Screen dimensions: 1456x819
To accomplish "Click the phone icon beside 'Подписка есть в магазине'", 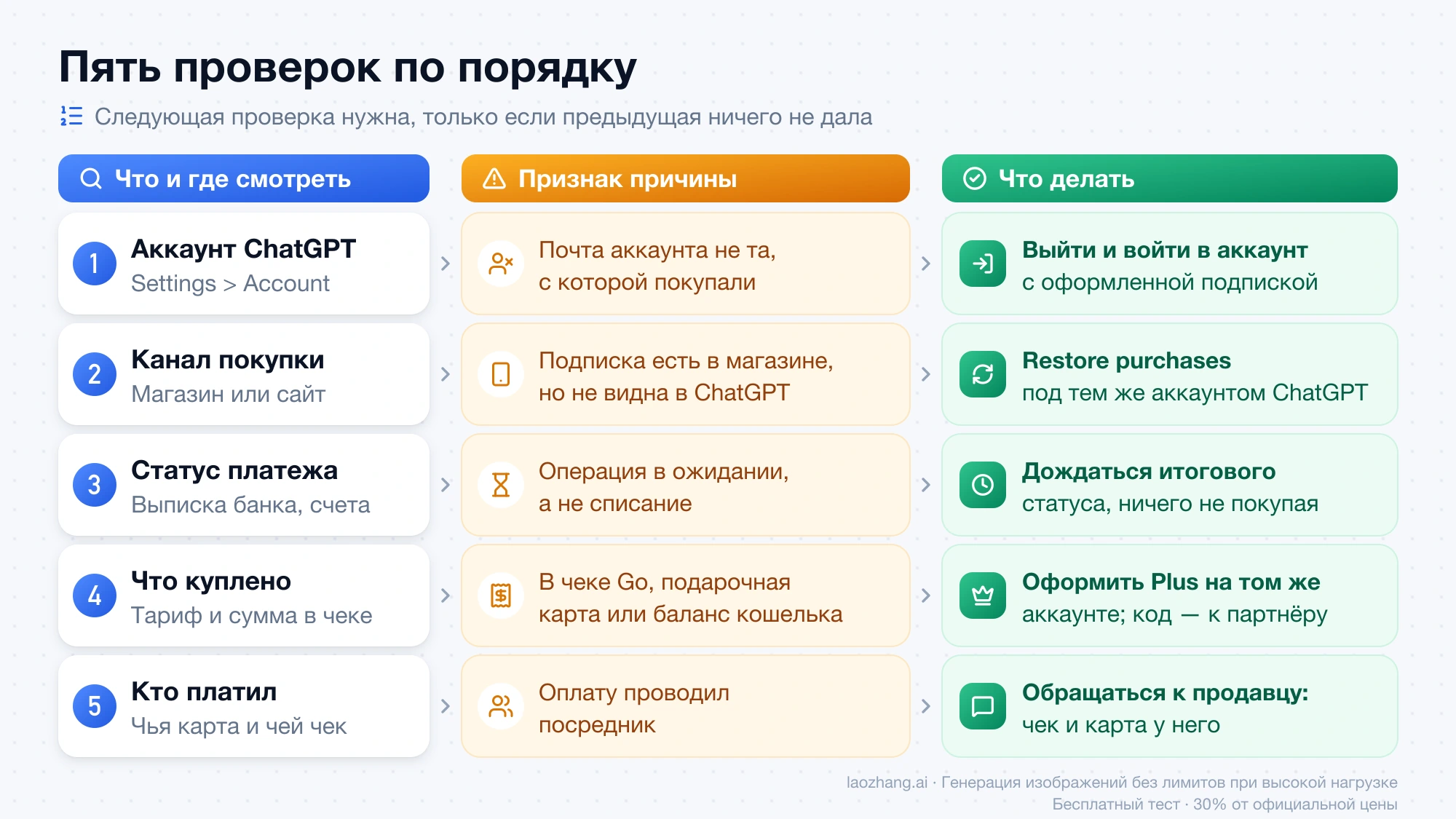I will (501, 374).
